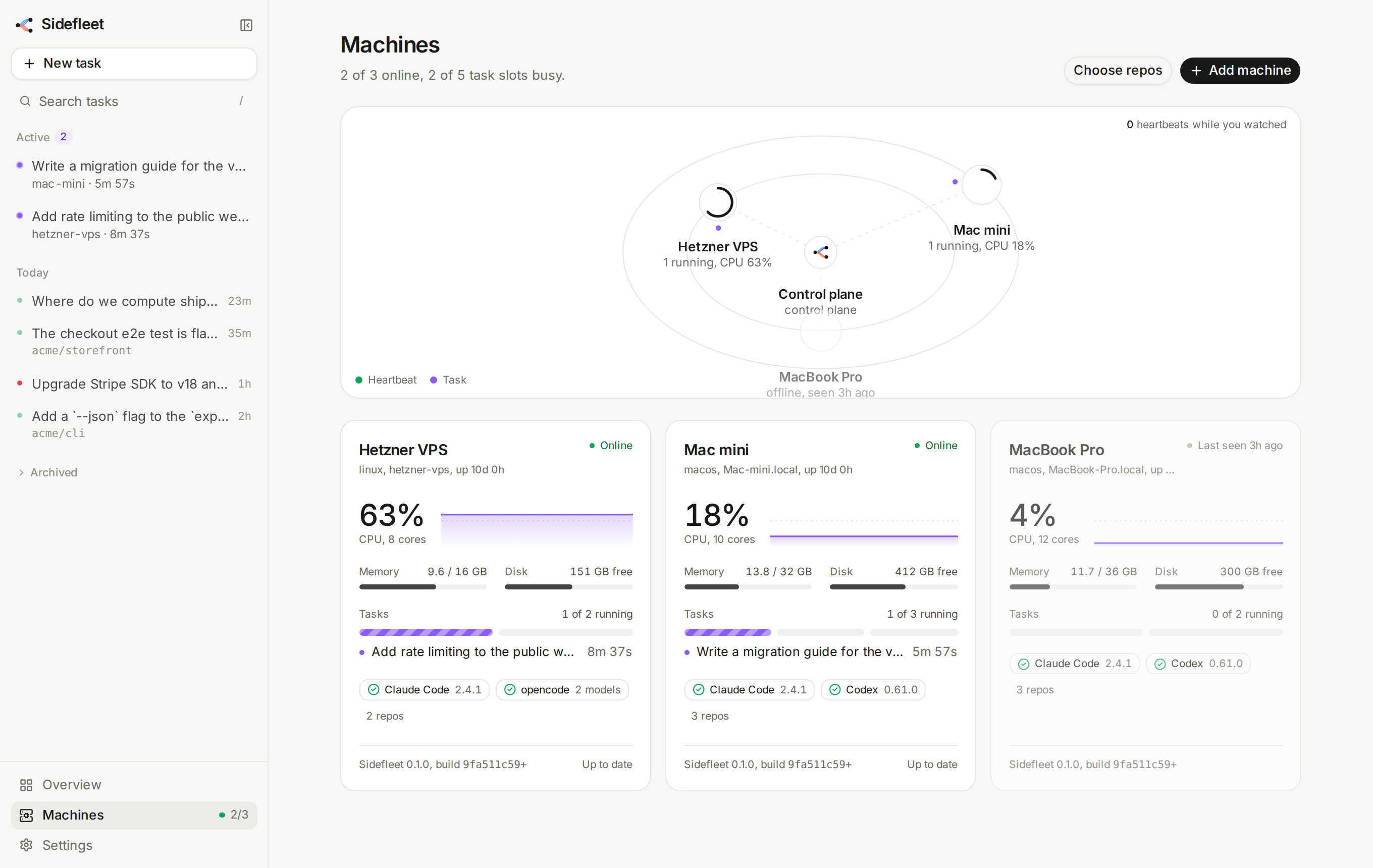This screenshot has height=868, width=1373.
Task: Click Hetzner VPS busy task slot bar
Action: pyautogui.click(x=426, y=632)
